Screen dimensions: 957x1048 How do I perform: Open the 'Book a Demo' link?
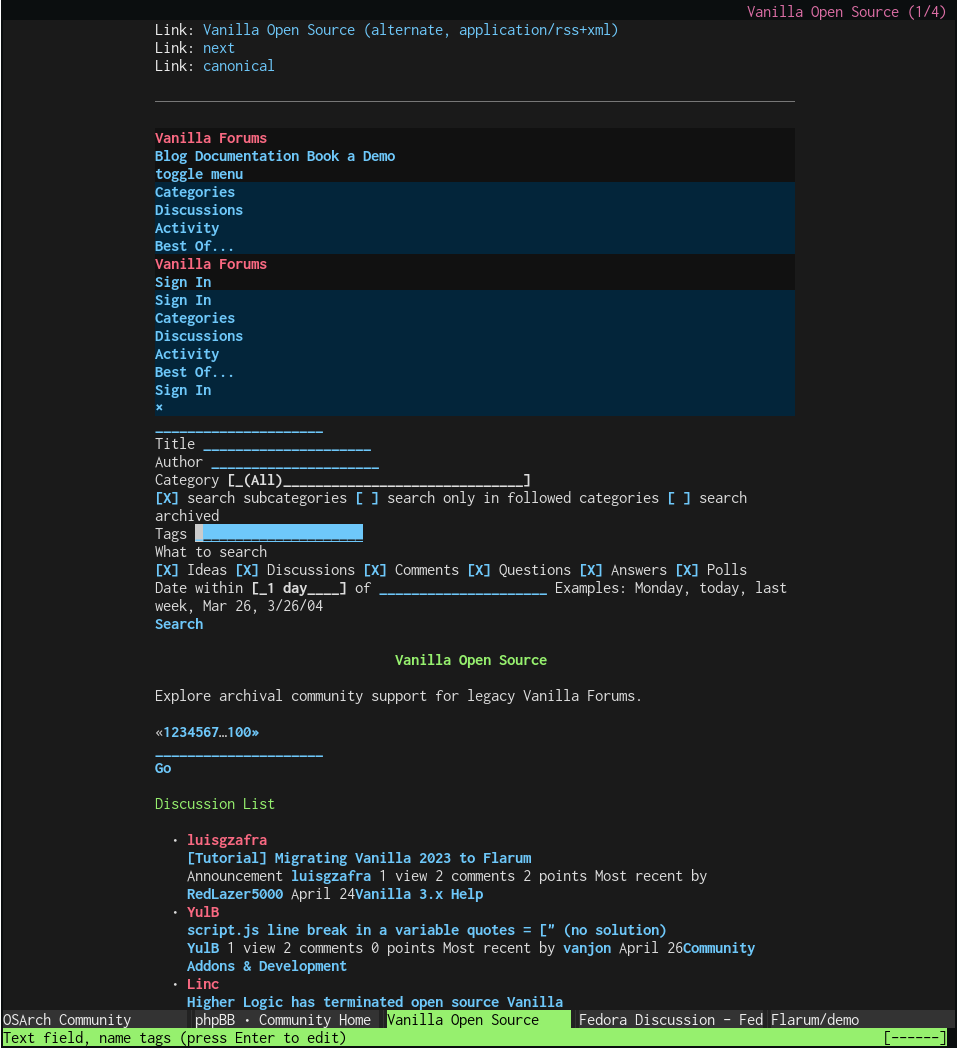[x=351, y=156]
